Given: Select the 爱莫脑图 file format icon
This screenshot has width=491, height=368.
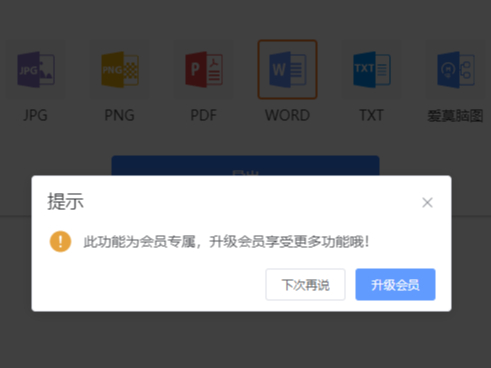Looking at the screenshot, I should coord(456,69).
